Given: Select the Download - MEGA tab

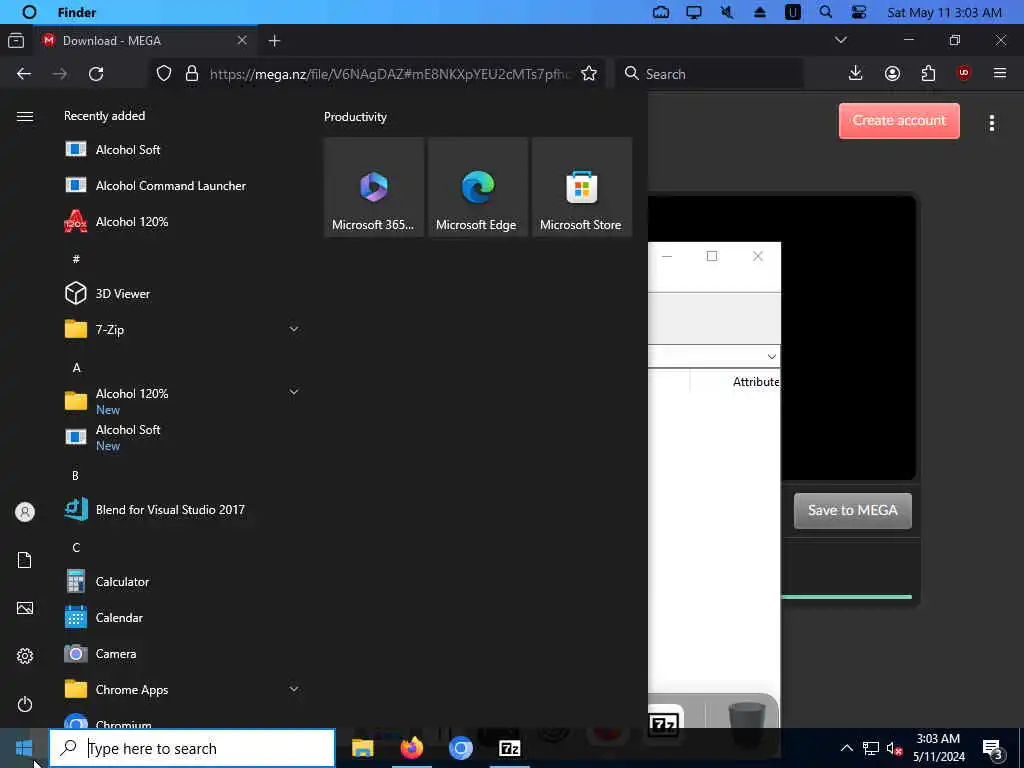Looking at the screenshot, I should (146, 40).
